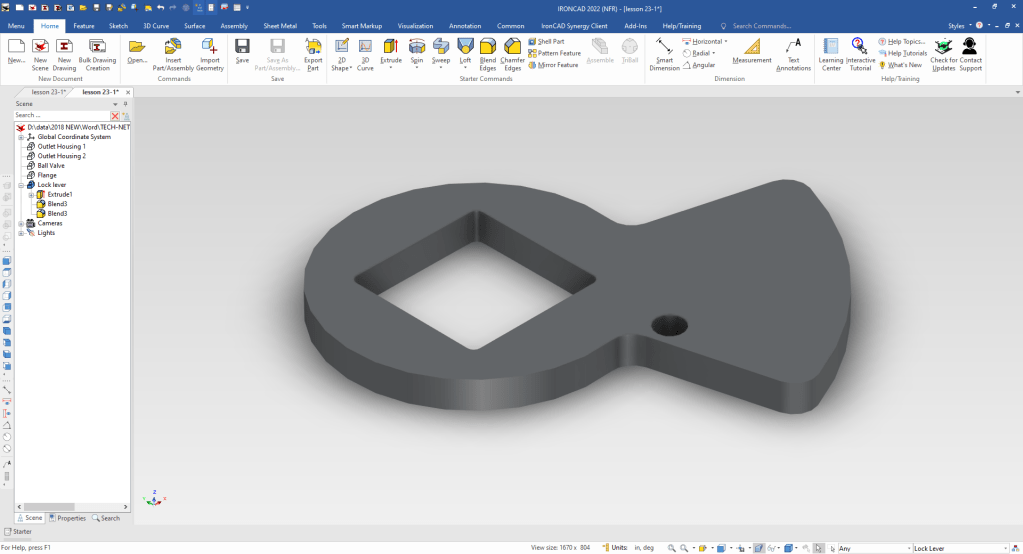The width and height of the screenshot is (1023, 554).
Task: Open the Smart Dimension tool
Action: tap(664, 46)
